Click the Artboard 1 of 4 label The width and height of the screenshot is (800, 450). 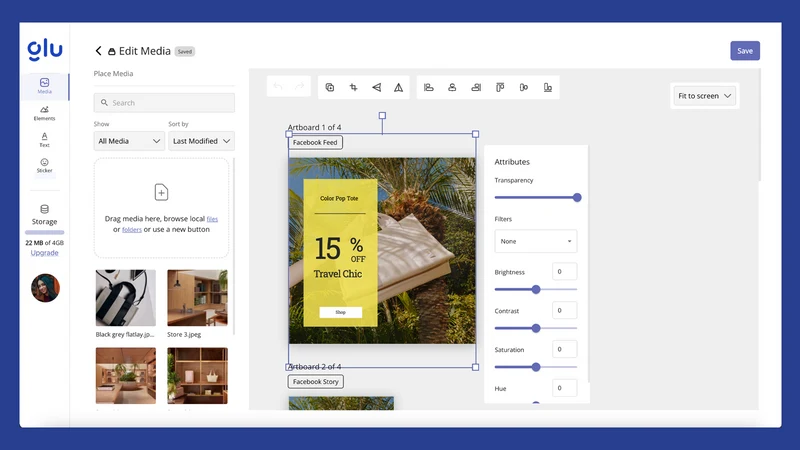(314, 127)
